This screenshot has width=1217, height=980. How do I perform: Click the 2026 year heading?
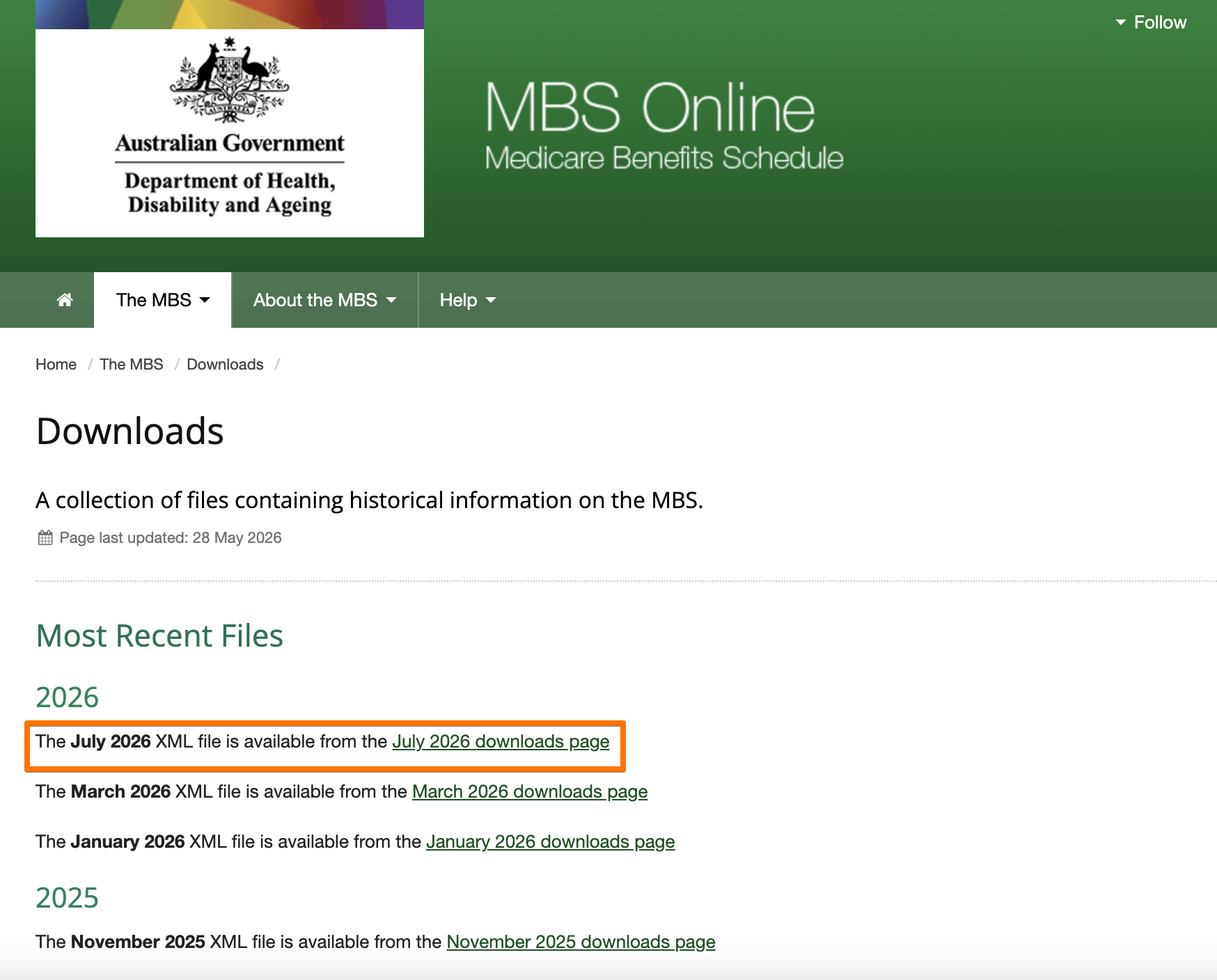tap(67, 697)
